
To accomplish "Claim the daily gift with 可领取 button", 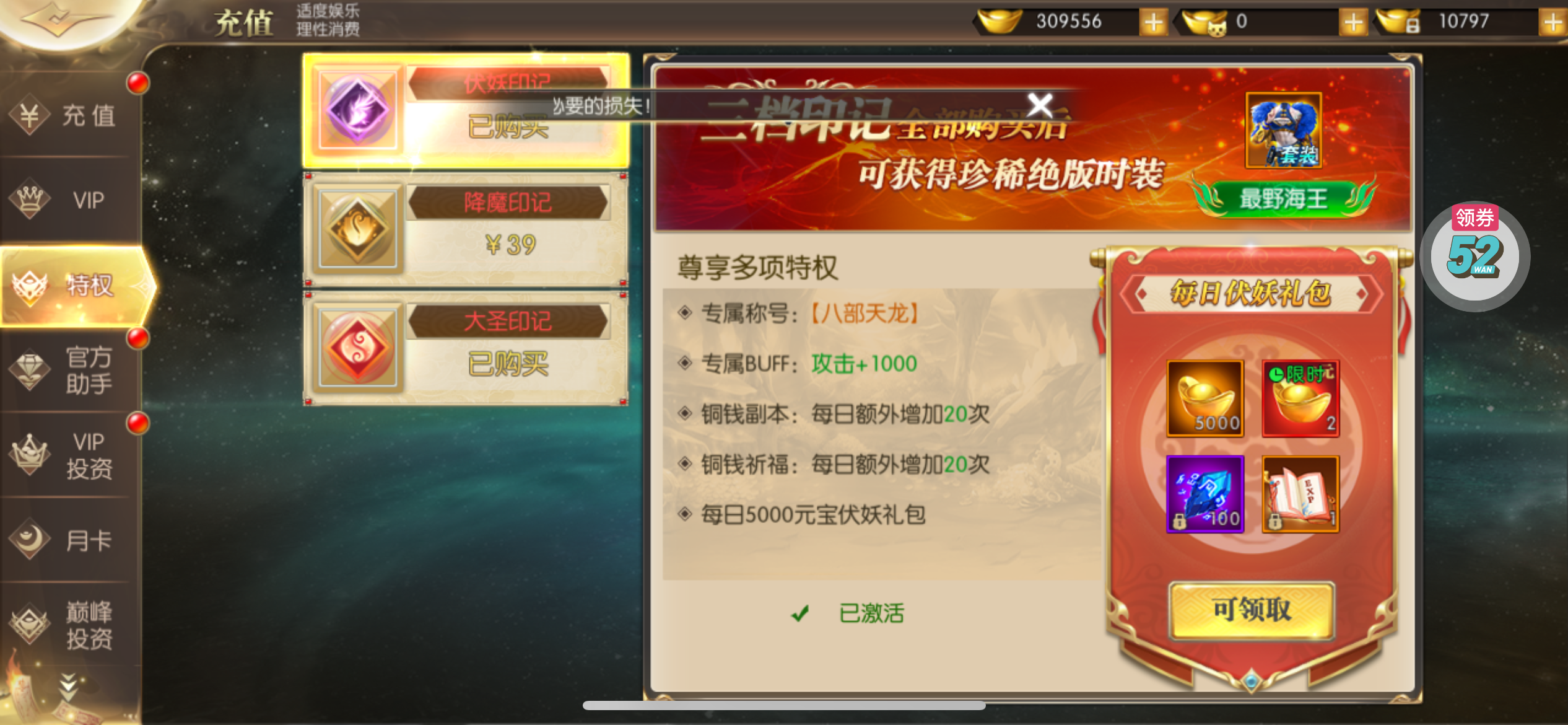I will point(1252,610).
